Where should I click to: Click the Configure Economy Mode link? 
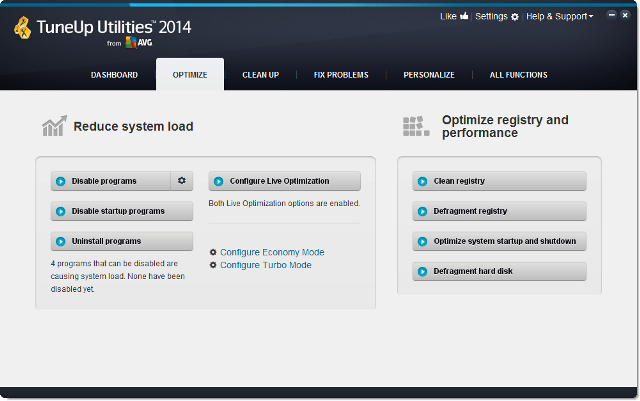[272, 252]
